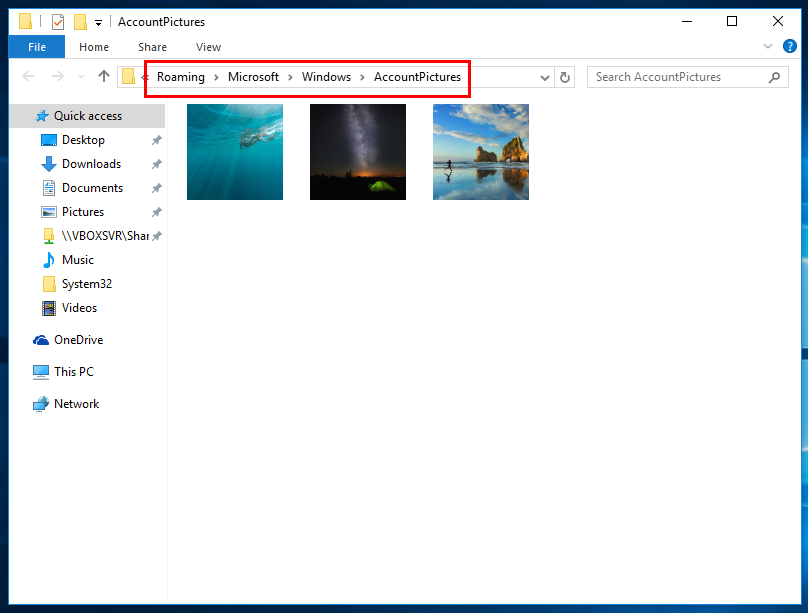This screenshot has height=613, width=808.
Task: Select the Milky Way night sky thumbnail
Action: coord(358,152)
